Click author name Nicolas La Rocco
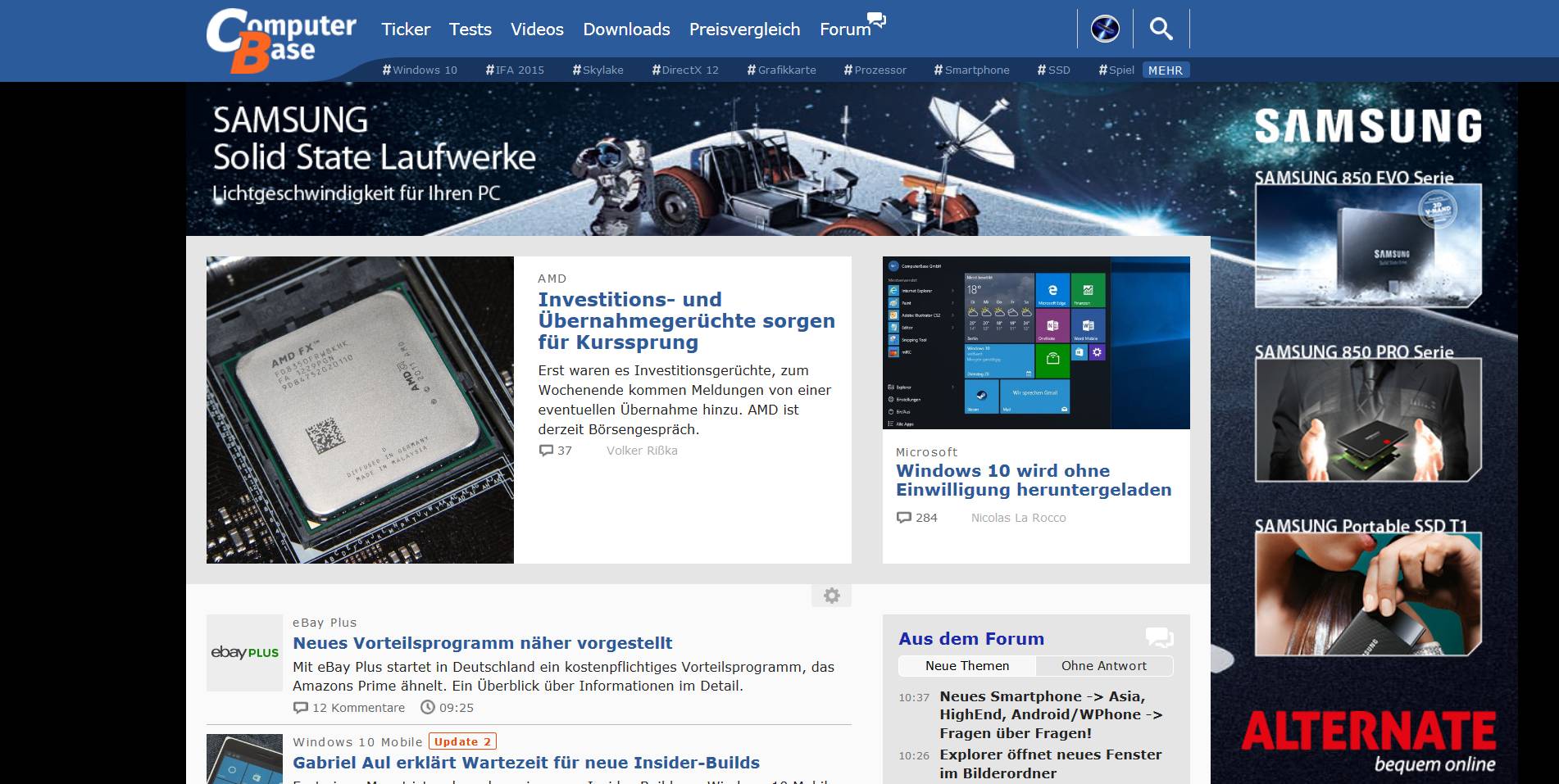This screenshot has width=1559, height=784. coord(1018,518)
